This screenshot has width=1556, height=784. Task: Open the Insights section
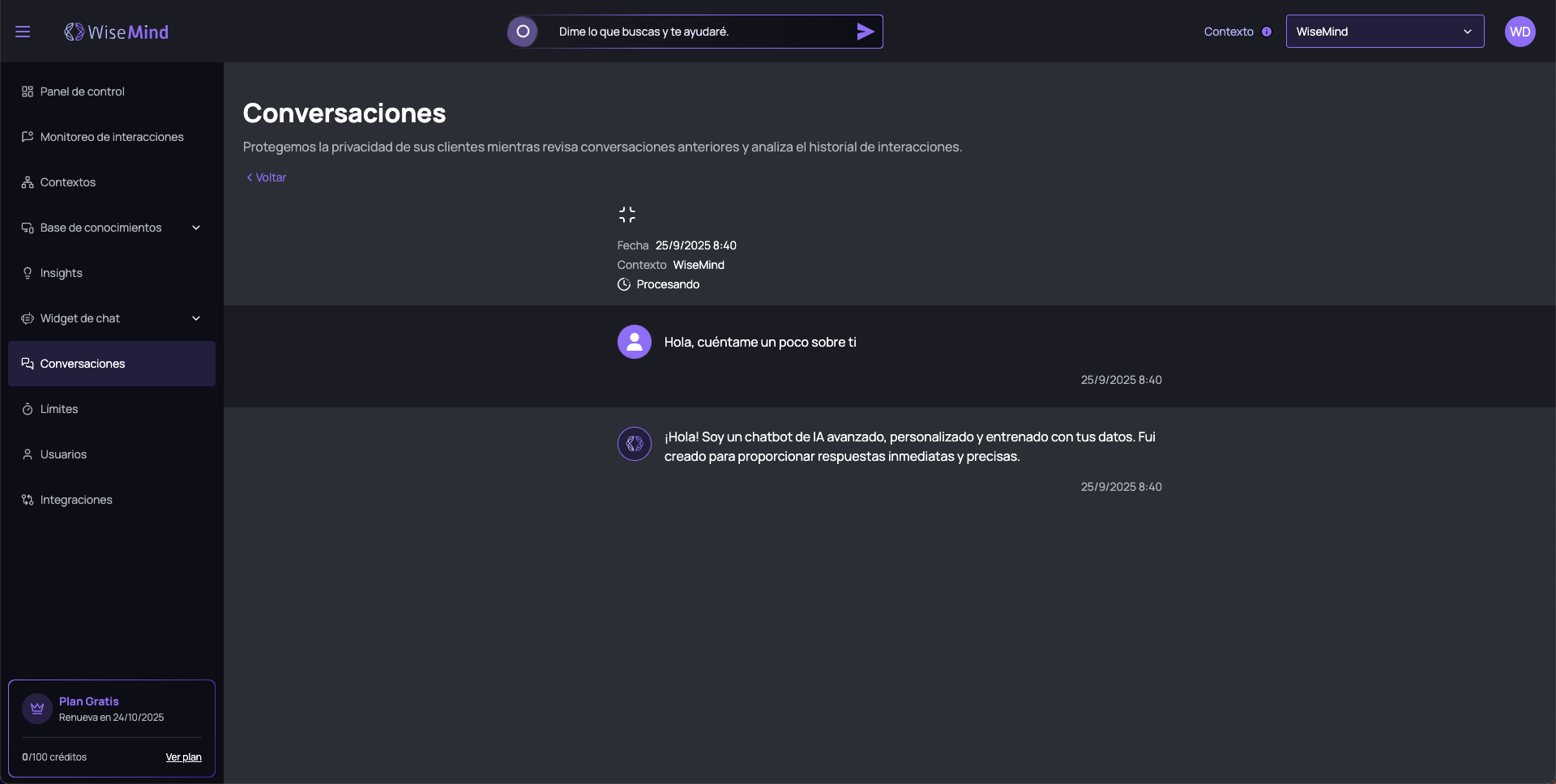click(61, 273)
